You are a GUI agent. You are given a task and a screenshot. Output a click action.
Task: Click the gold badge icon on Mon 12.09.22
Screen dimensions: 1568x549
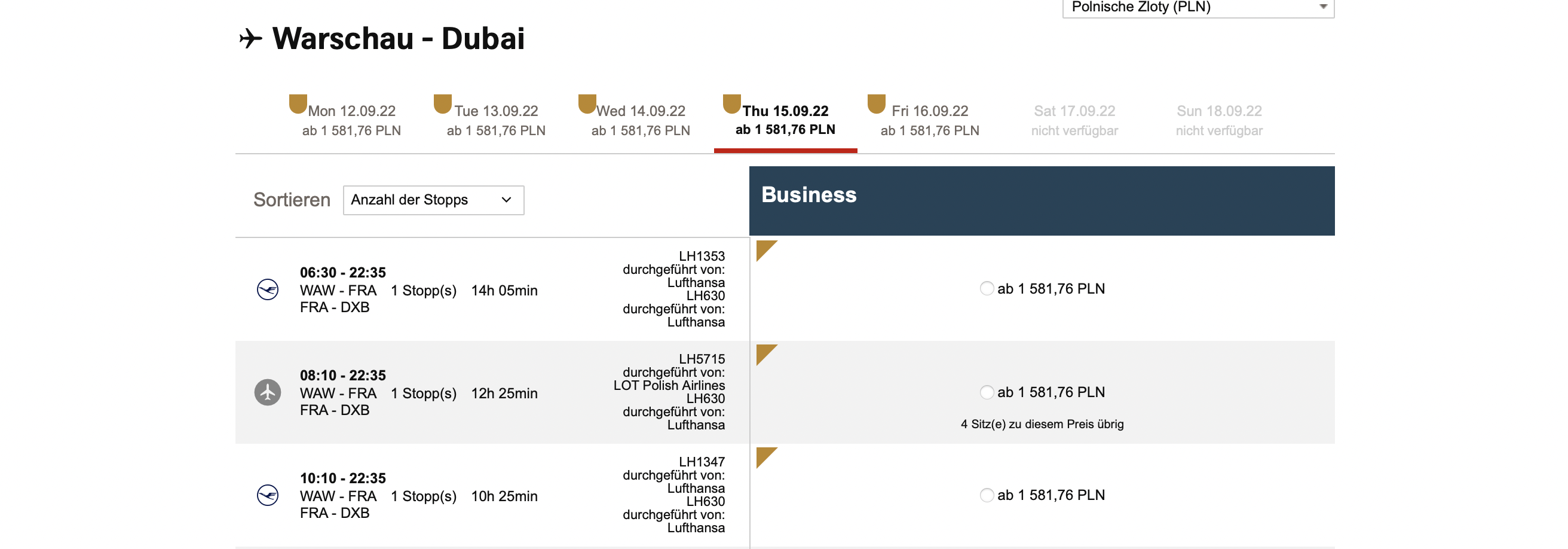coord(298,103)
